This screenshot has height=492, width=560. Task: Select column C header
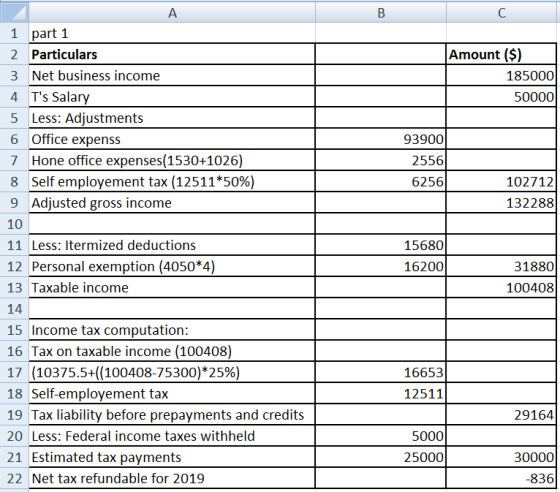click(501, 12)
